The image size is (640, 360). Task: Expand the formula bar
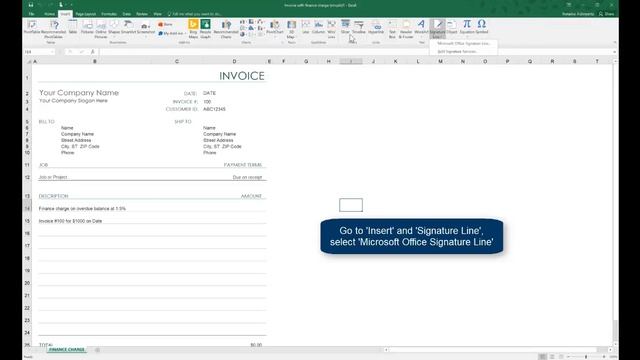pyautogui.click(x=614, y=52)
